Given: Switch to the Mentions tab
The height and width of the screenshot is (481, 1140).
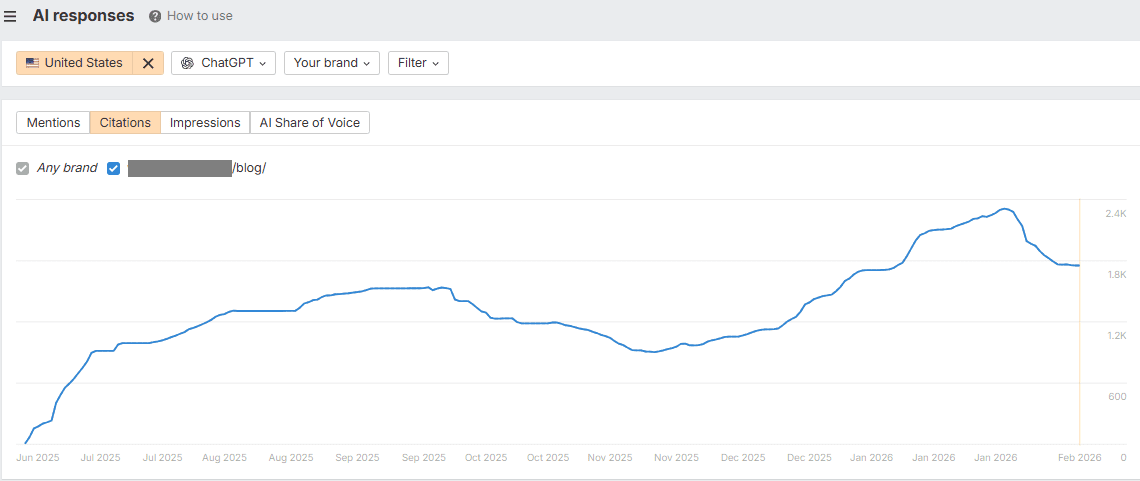Looking at the screenshot, I should (x=53, y=122).
